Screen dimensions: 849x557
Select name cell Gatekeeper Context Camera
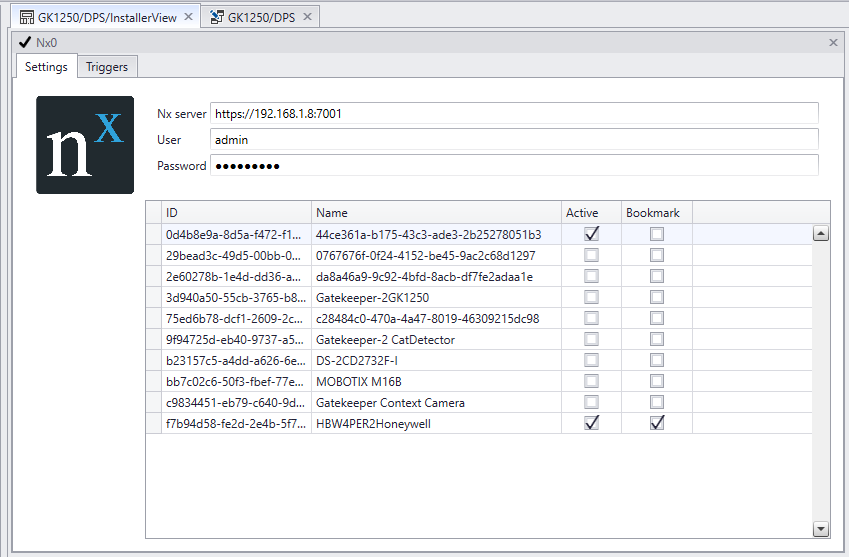(436, 403)
